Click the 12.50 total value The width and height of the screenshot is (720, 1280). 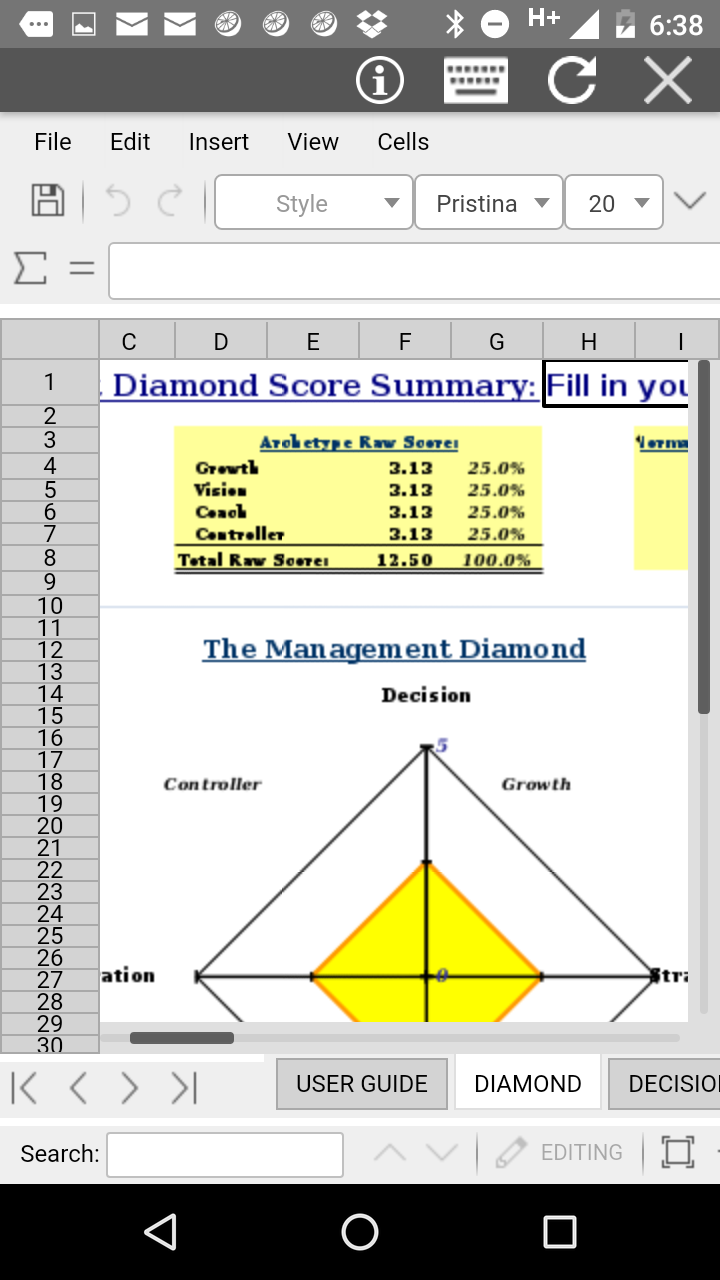404,560
